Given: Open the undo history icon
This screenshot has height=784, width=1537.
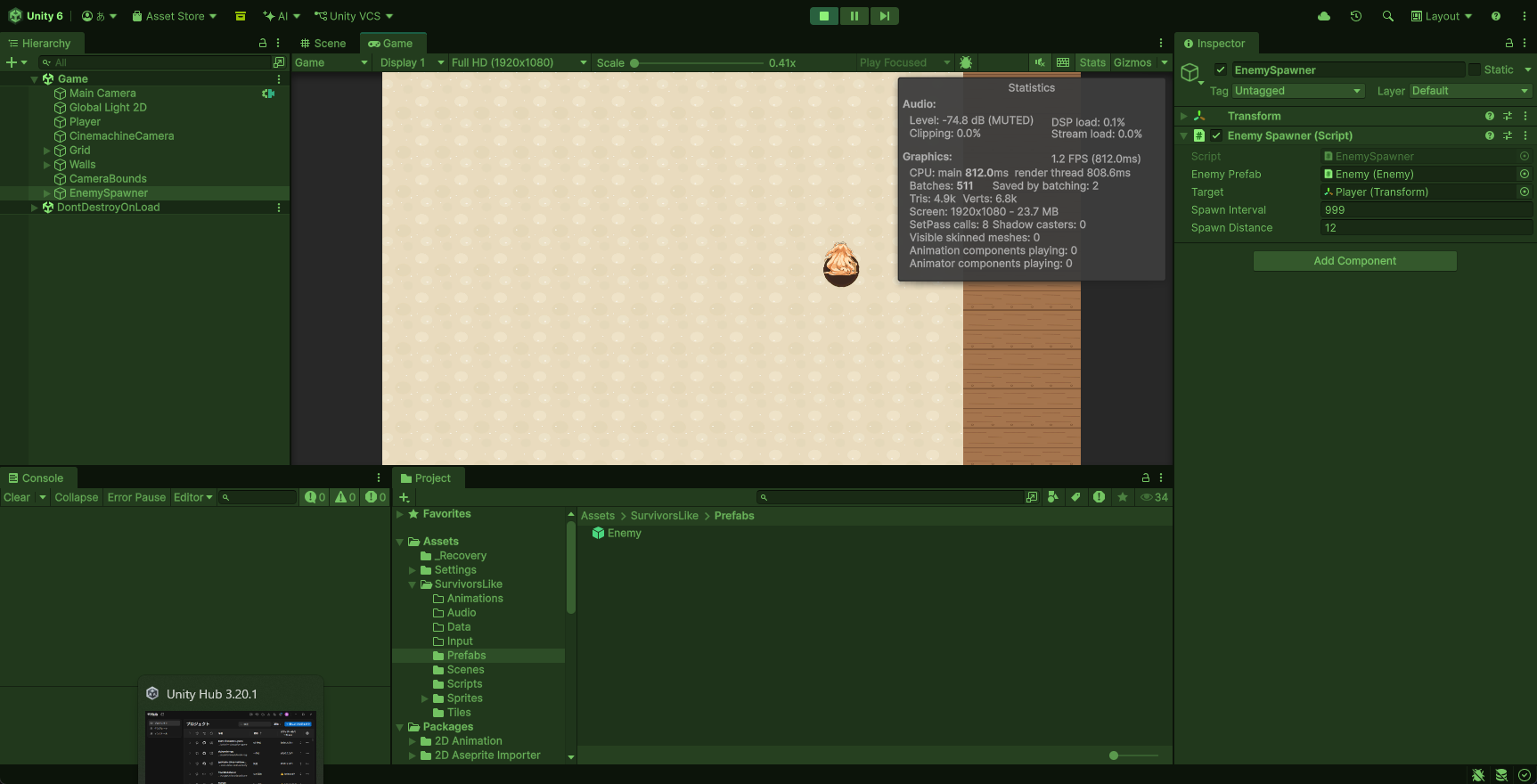Looking at the screenshot, I should 1356,16.
